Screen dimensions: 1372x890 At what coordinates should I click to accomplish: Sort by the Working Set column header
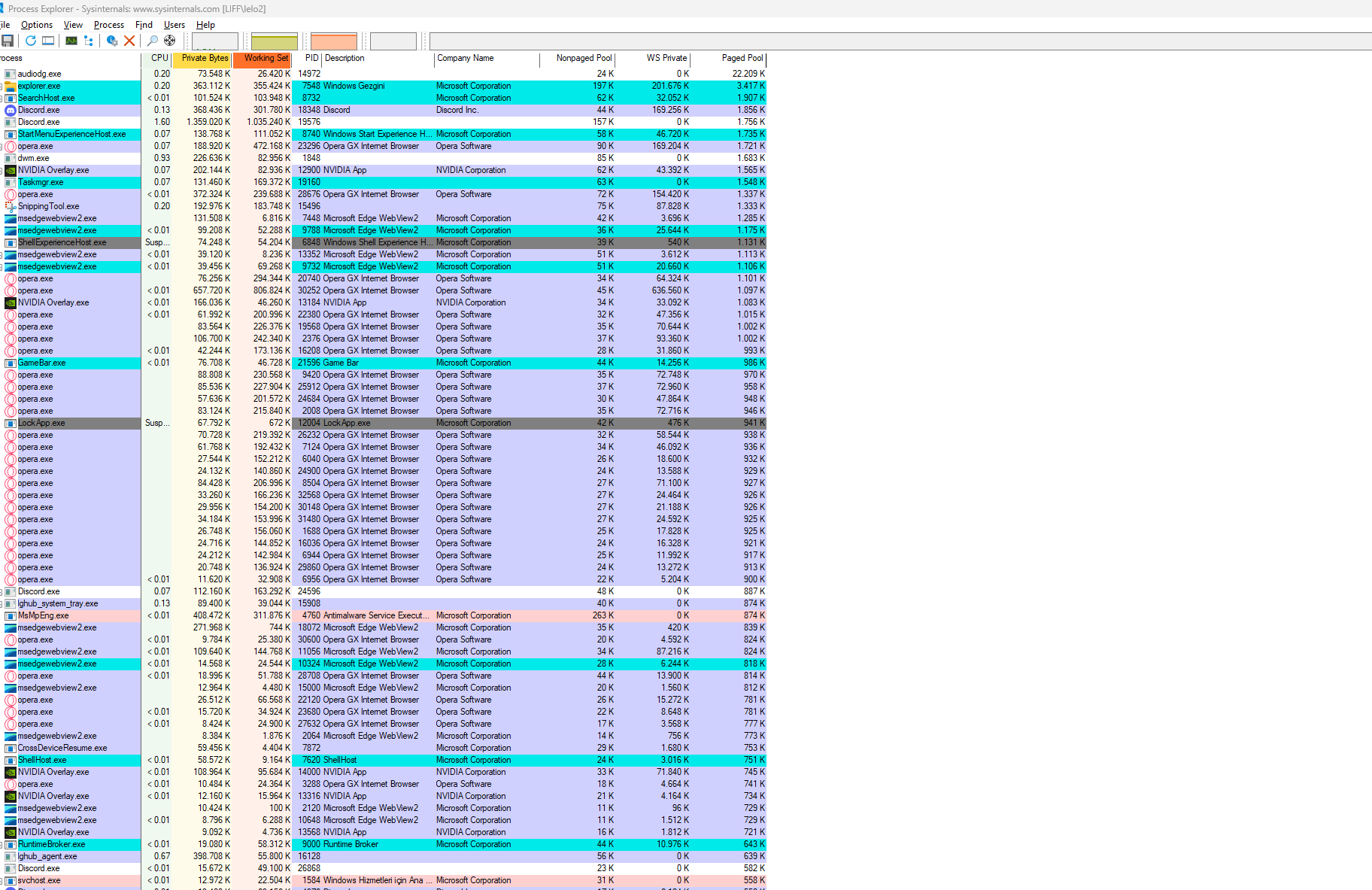coord(262,58)
